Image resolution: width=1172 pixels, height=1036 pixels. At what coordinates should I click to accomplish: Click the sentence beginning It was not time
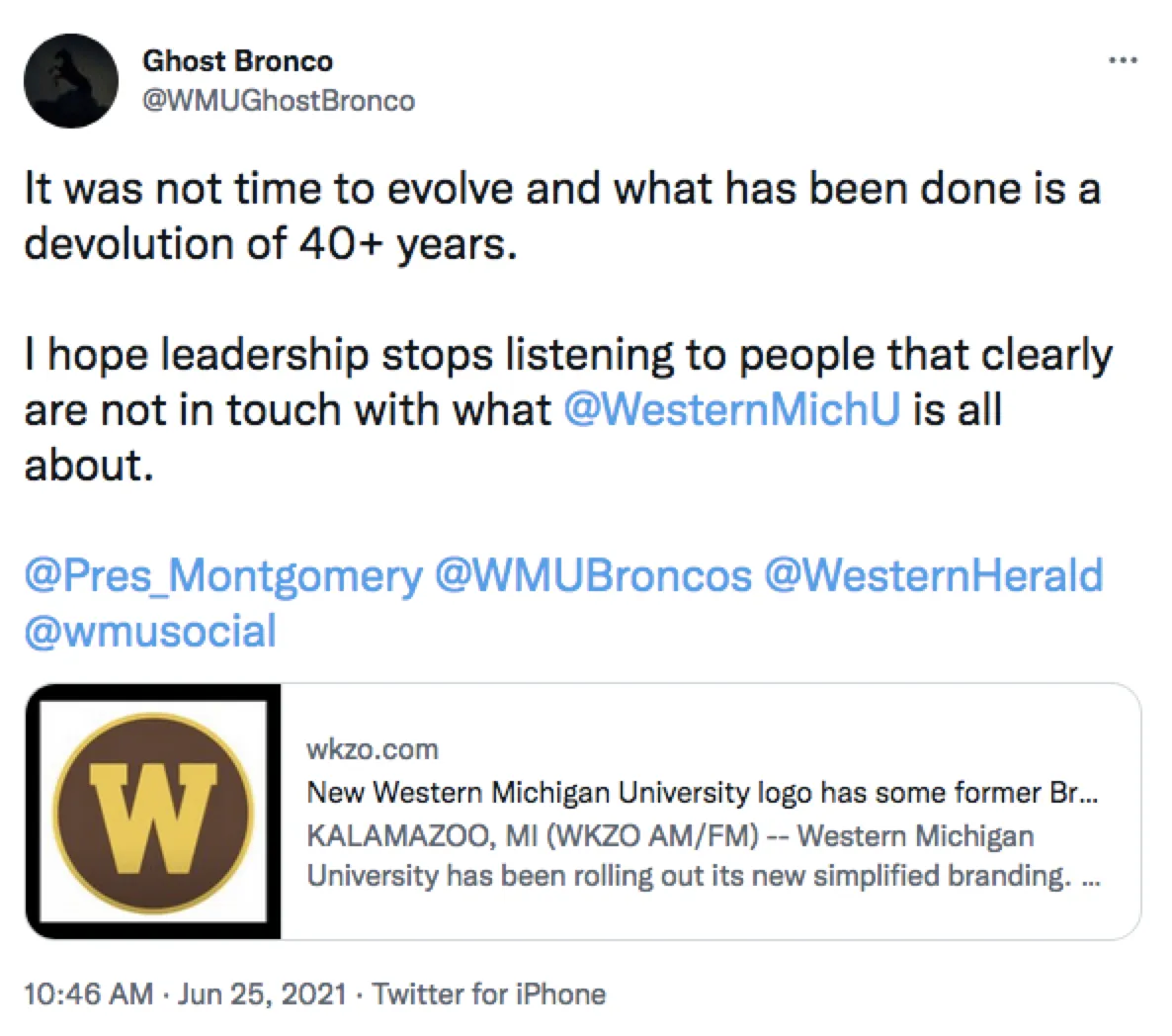click(561, 188)
